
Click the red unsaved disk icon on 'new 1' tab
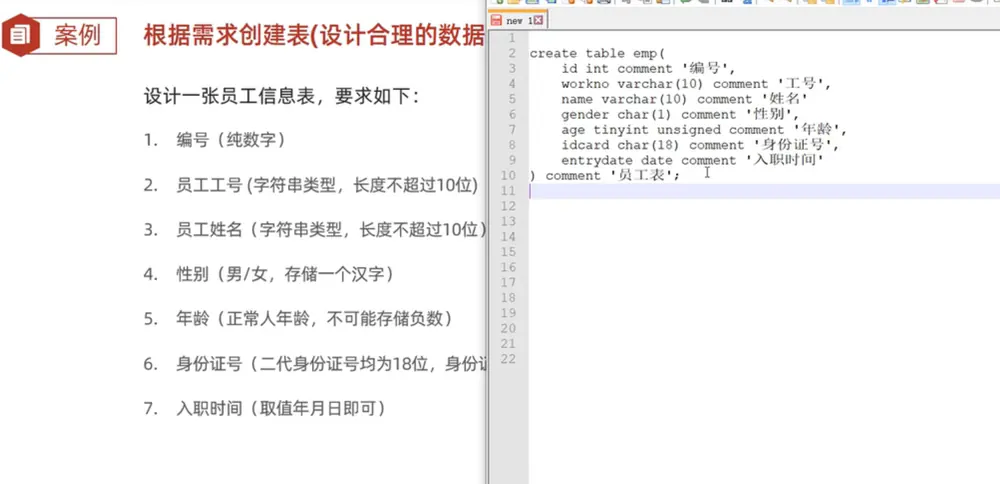(496, 20)
